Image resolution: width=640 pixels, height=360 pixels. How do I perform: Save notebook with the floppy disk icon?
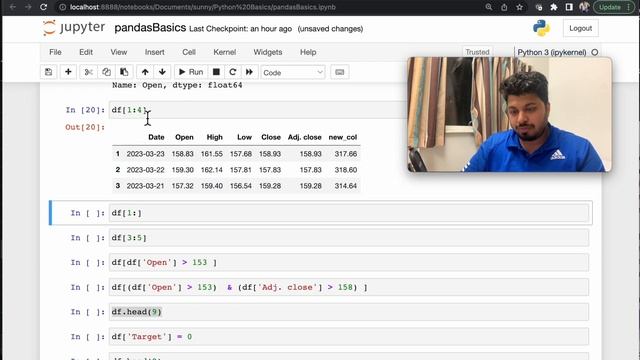tap(49, 72)
